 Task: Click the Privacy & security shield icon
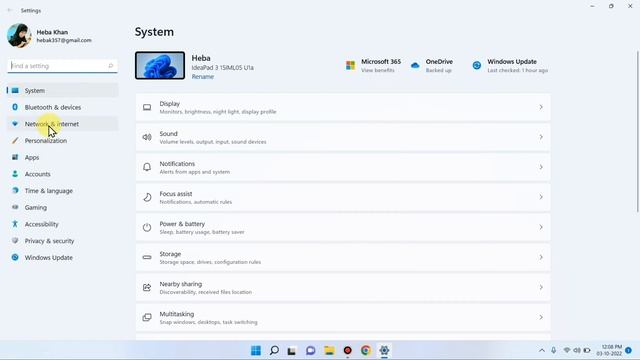[15, 241]
